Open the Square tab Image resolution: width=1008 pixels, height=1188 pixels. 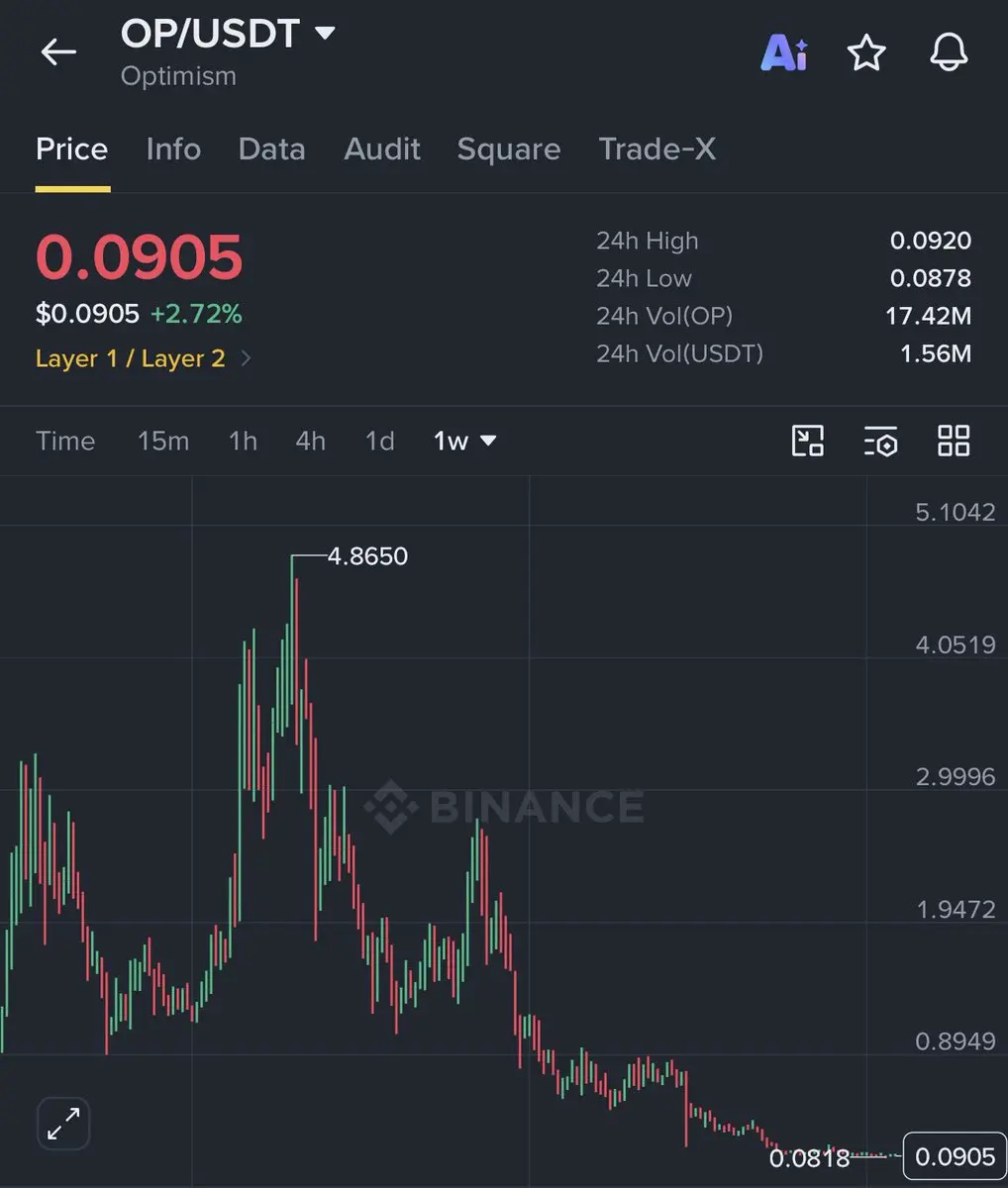509,149
